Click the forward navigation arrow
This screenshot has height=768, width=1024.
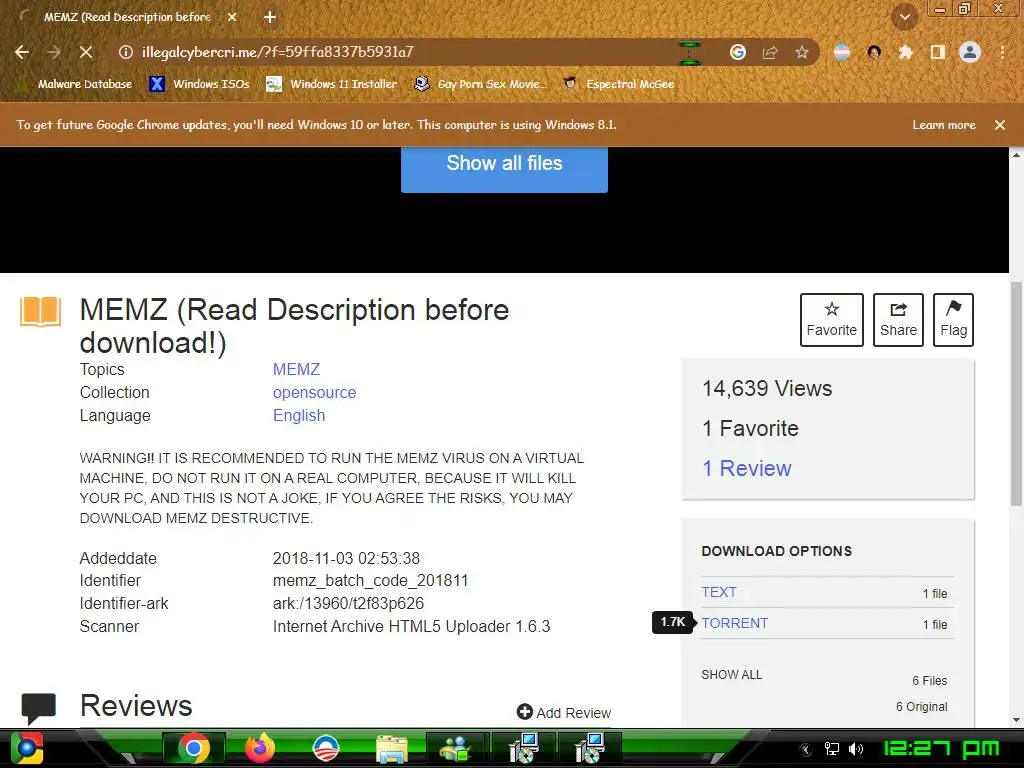[x=54, y=52]
